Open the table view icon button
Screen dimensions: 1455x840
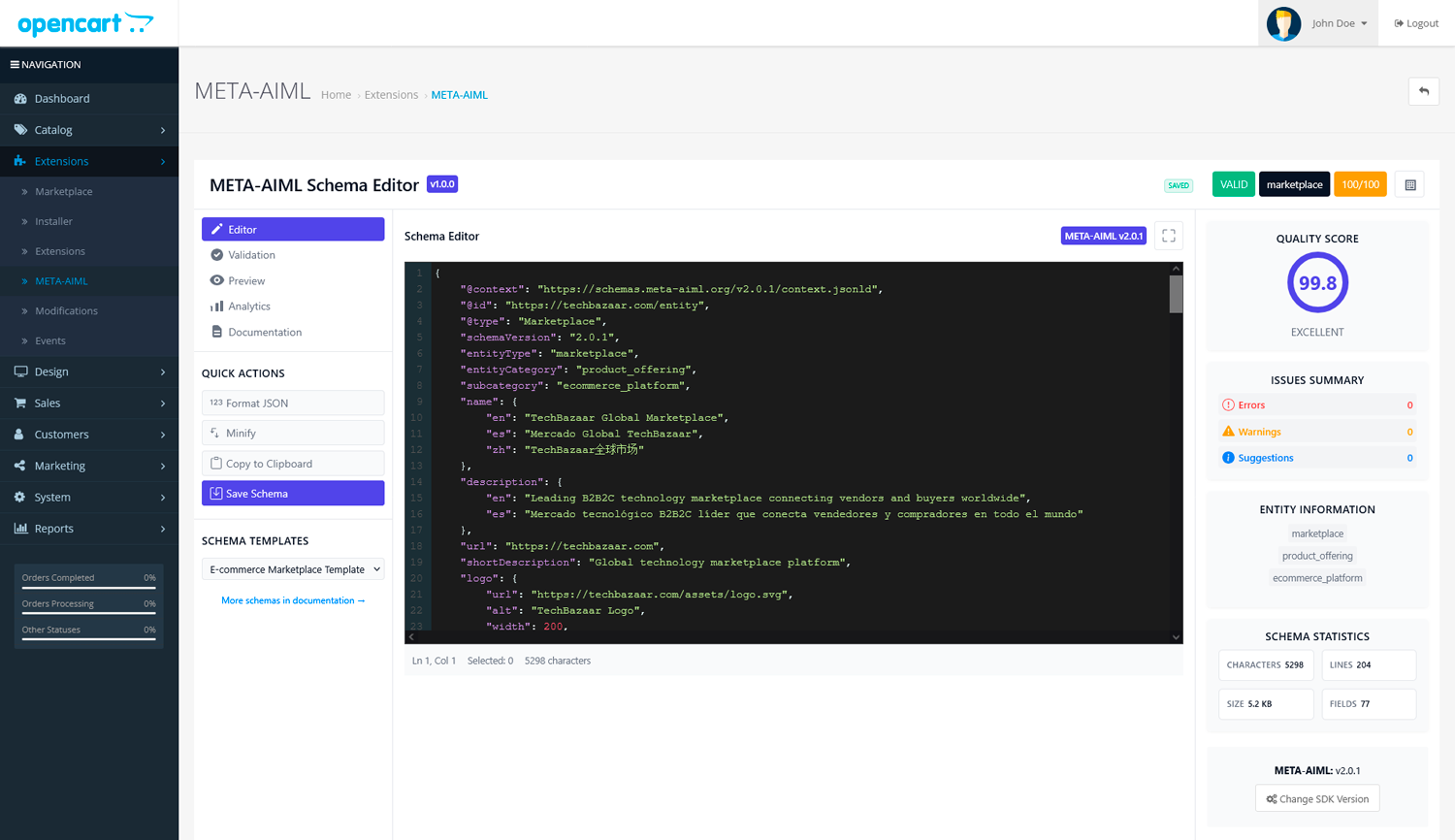(x=1410, y=184)
